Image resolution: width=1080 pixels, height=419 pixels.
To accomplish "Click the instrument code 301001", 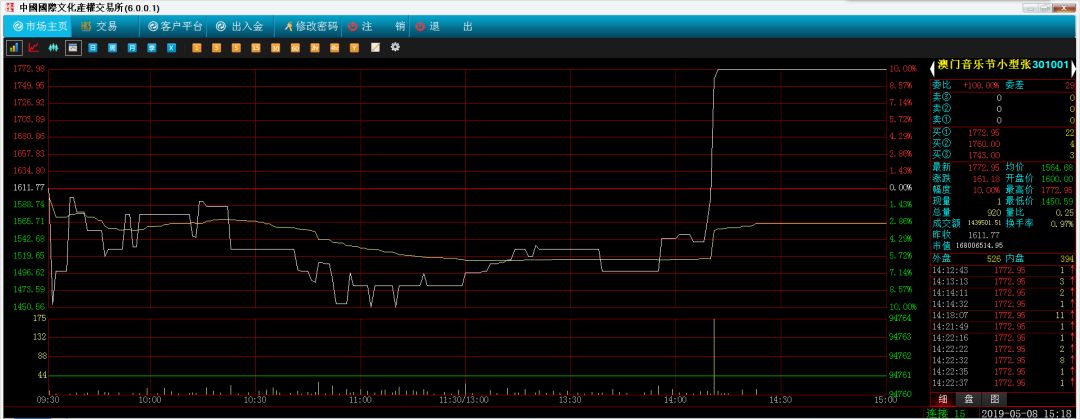I will pos(1050,65).
